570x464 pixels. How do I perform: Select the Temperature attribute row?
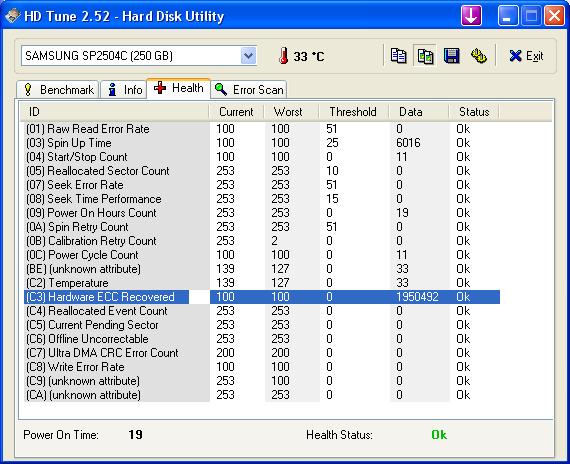tap(262, 283)
